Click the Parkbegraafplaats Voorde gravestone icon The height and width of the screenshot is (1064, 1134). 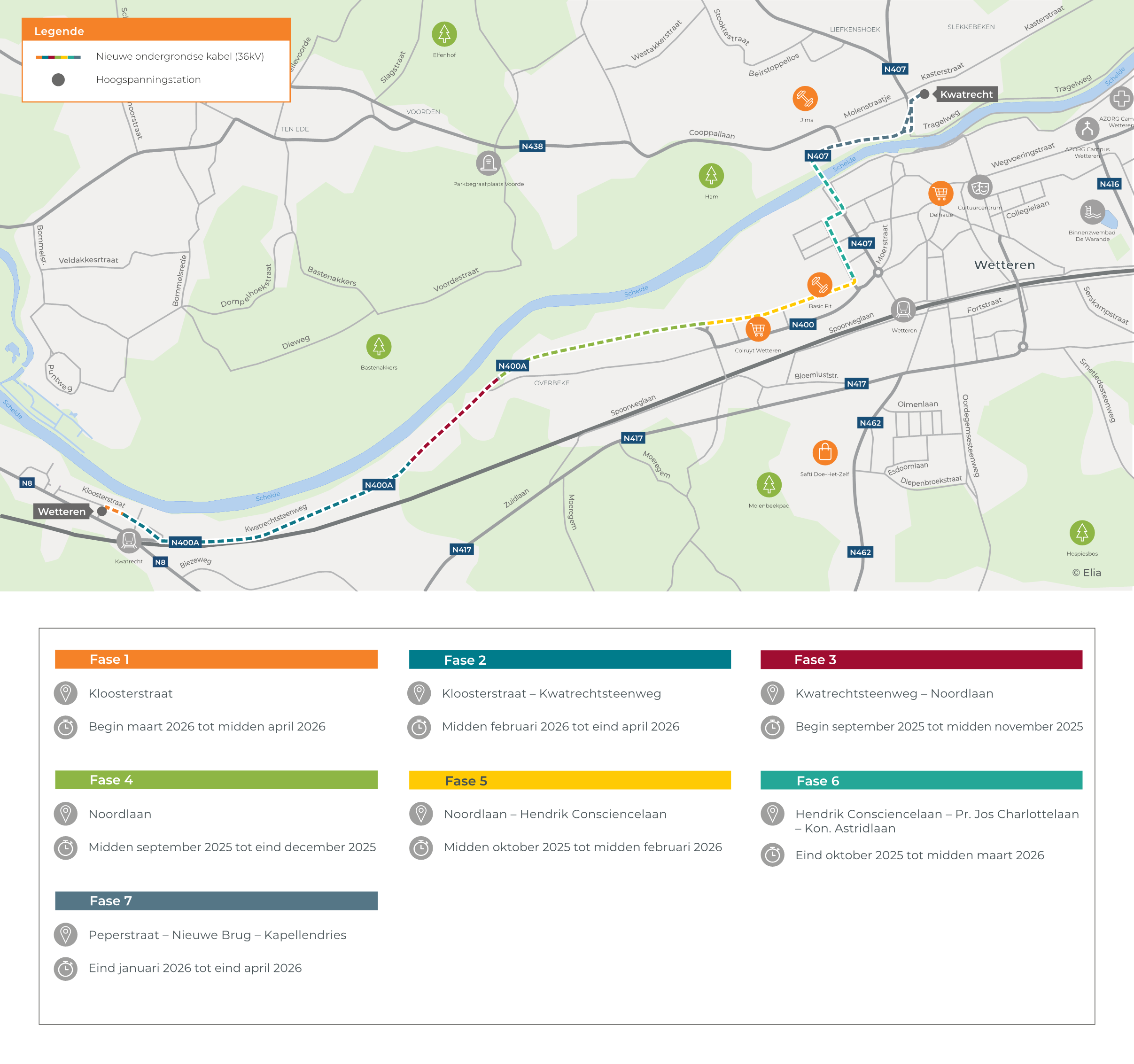488,164
